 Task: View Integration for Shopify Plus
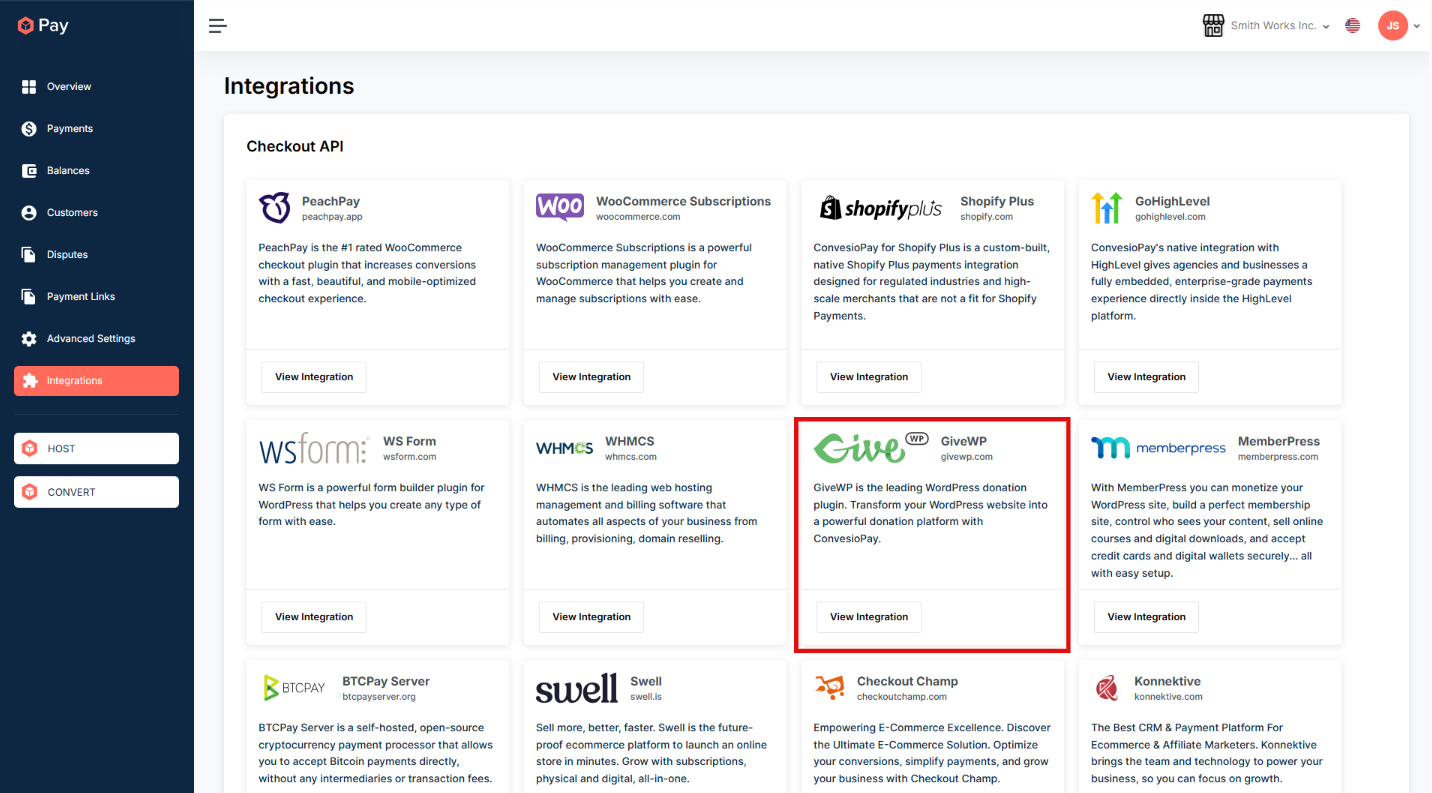click(868, 377)
